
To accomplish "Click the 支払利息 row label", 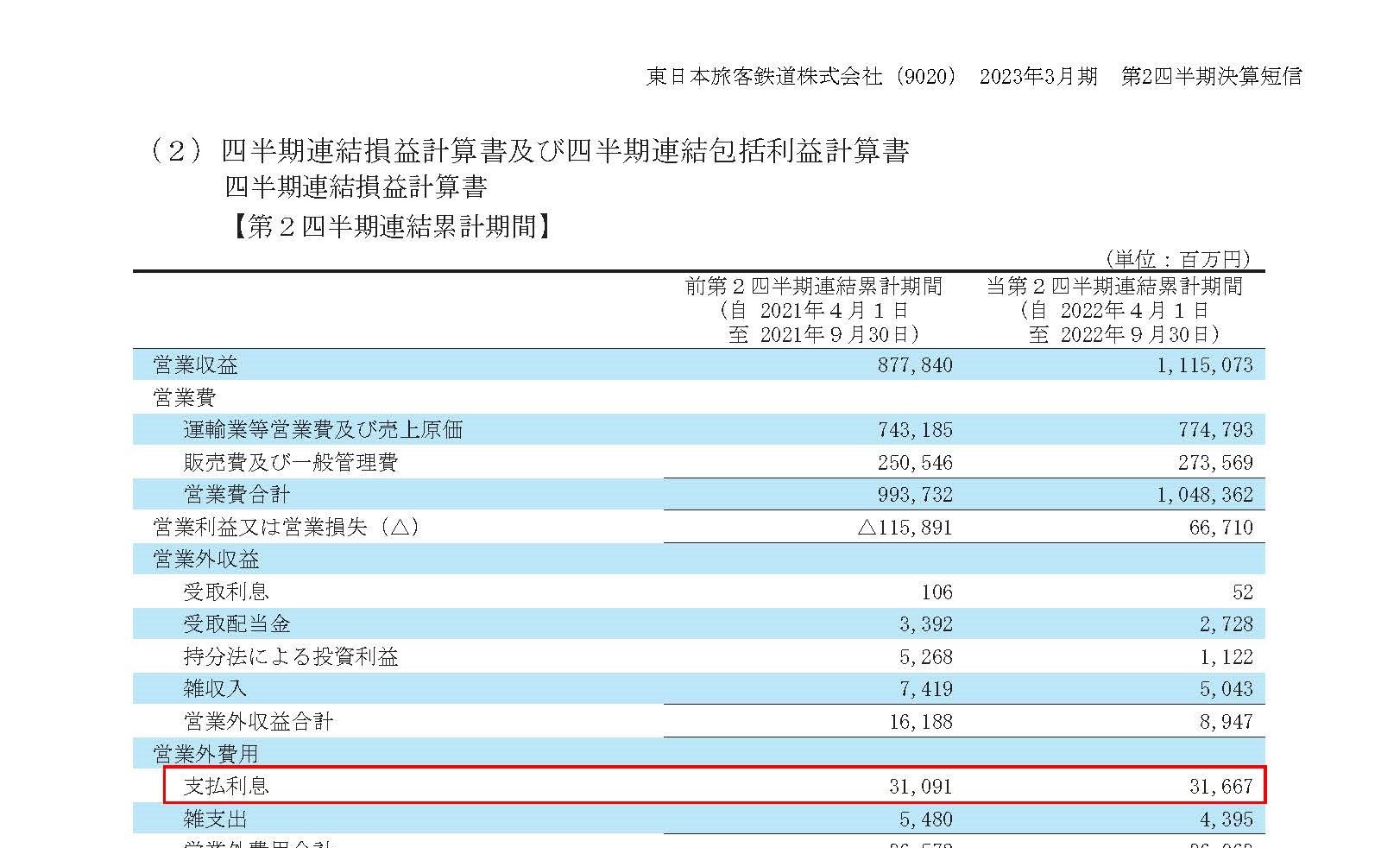I will [226, 786].
